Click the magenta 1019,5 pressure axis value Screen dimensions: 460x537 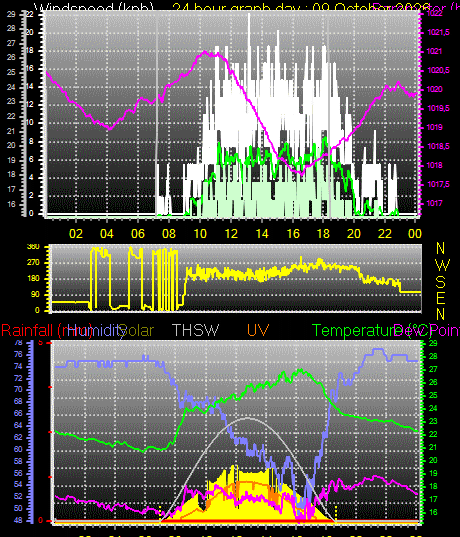pyautogui.click(x=438, y=109)
